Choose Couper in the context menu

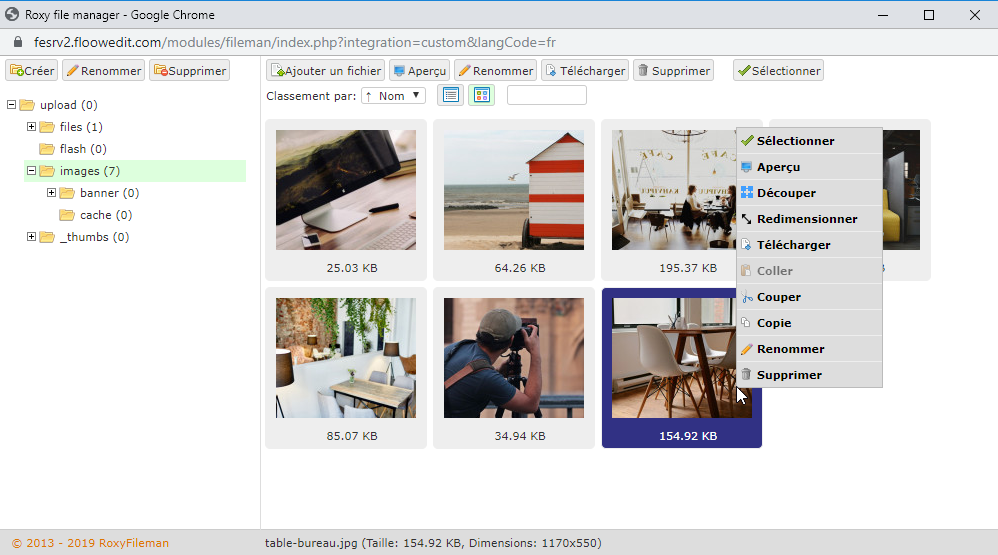[x=810, y=297]
